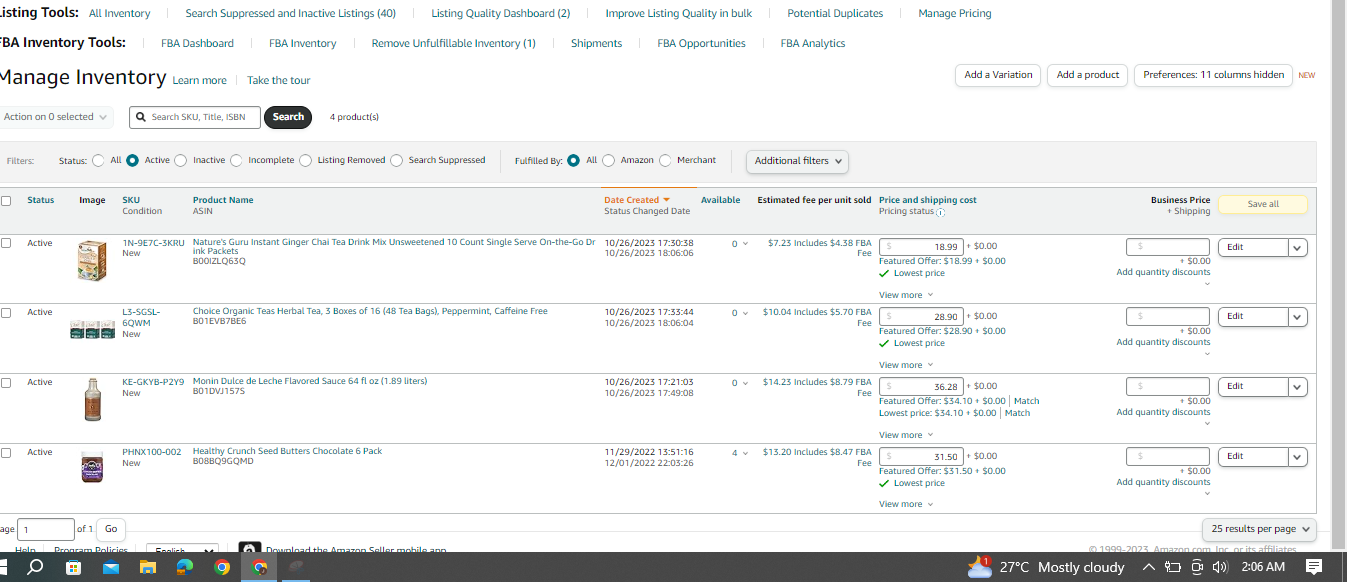Screen dimensions: 1347x582
Task: Select the checkbox for SKU PHNX100-002
Action: coord(6,453)
